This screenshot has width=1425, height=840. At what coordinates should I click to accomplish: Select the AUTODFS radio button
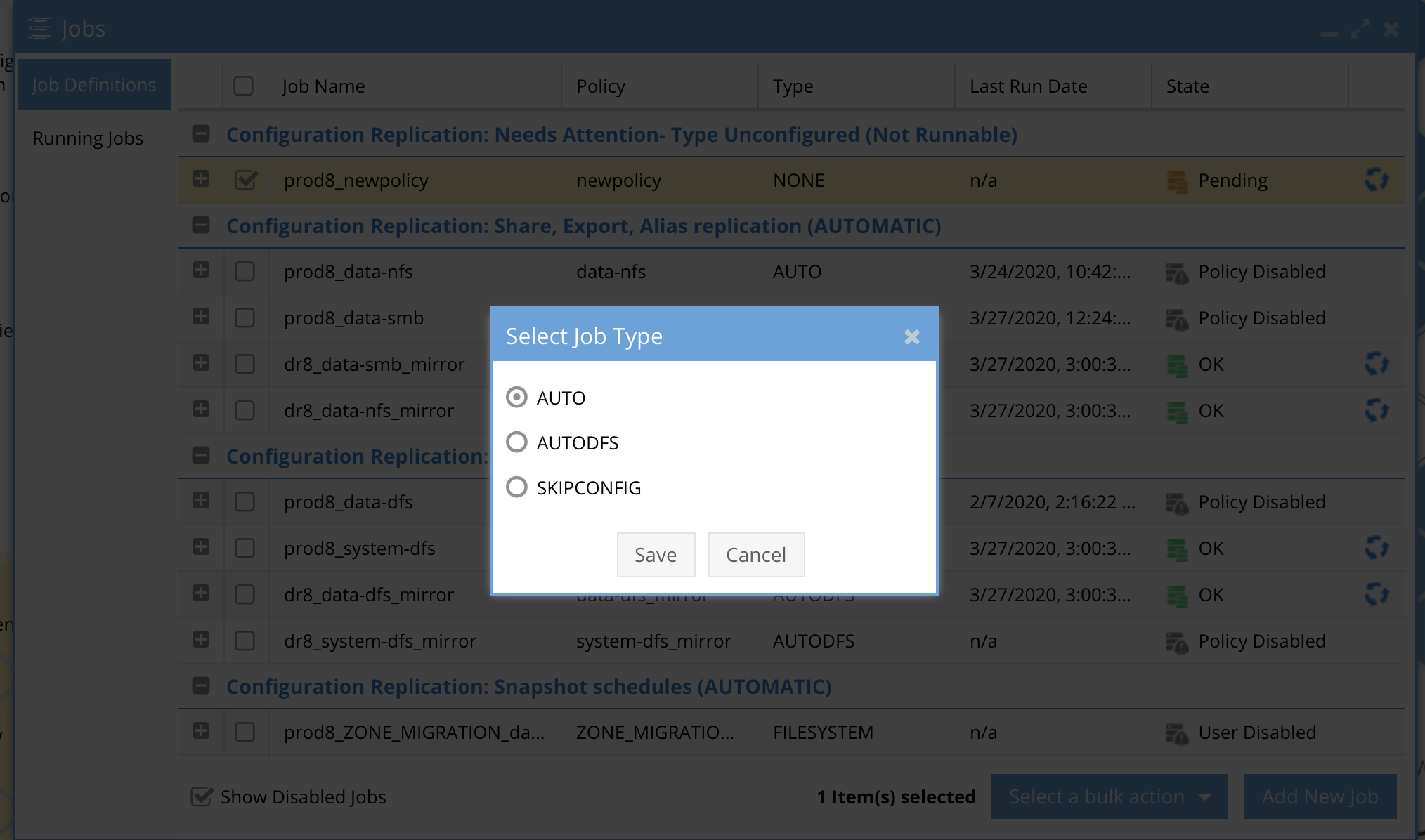516,442
